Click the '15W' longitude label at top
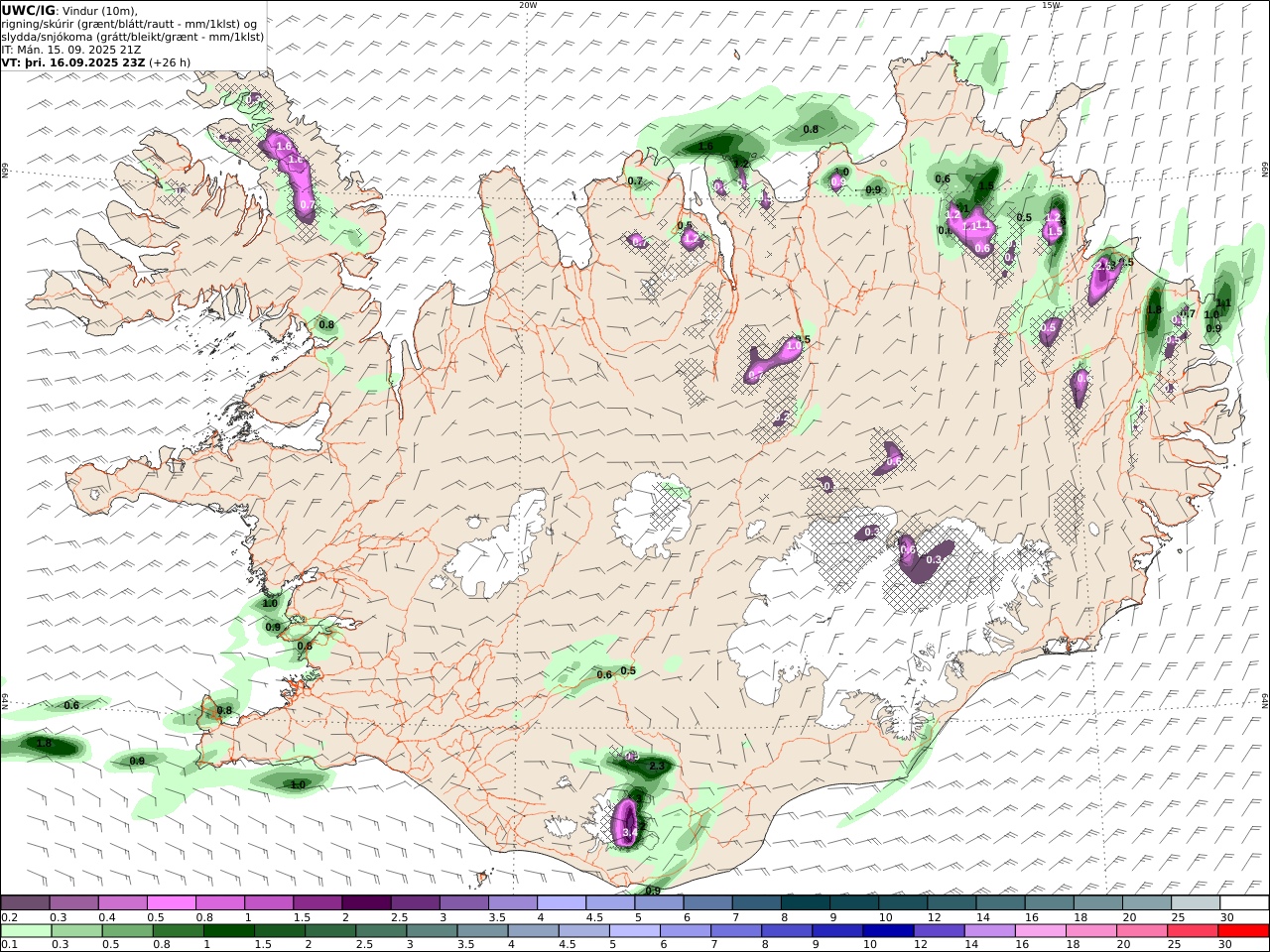This screenshot has width=1270, height=952. (1050, 5)
